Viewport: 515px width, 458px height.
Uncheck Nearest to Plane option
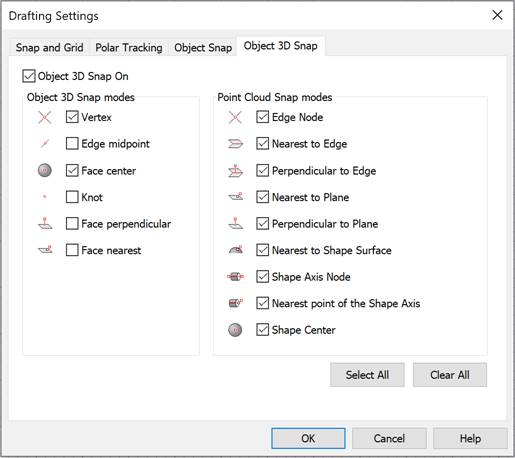pyautogui.click(x=262, y=197)
